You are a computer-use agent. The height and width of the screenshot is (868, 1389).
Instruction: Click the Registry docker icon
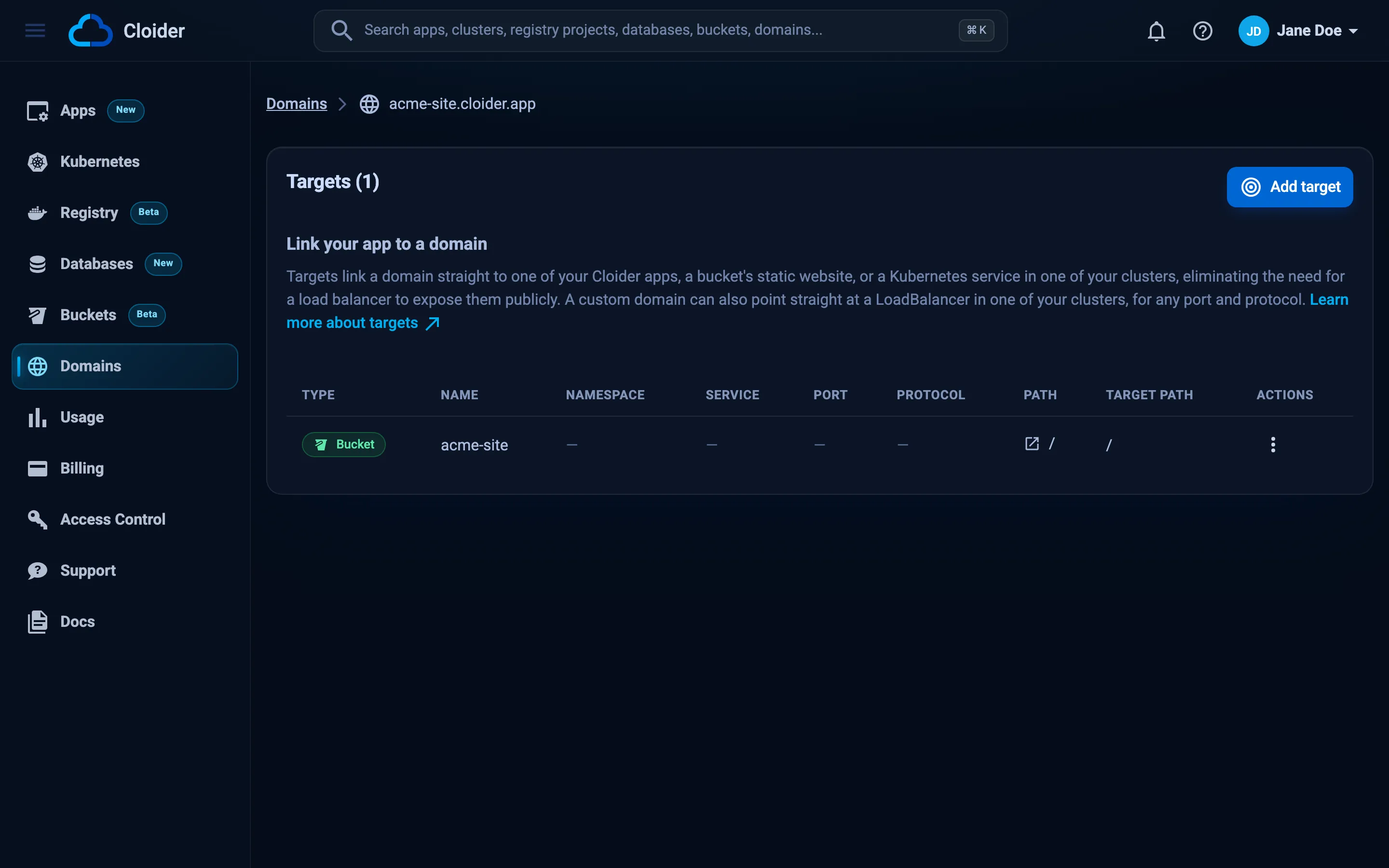[38, 213]
